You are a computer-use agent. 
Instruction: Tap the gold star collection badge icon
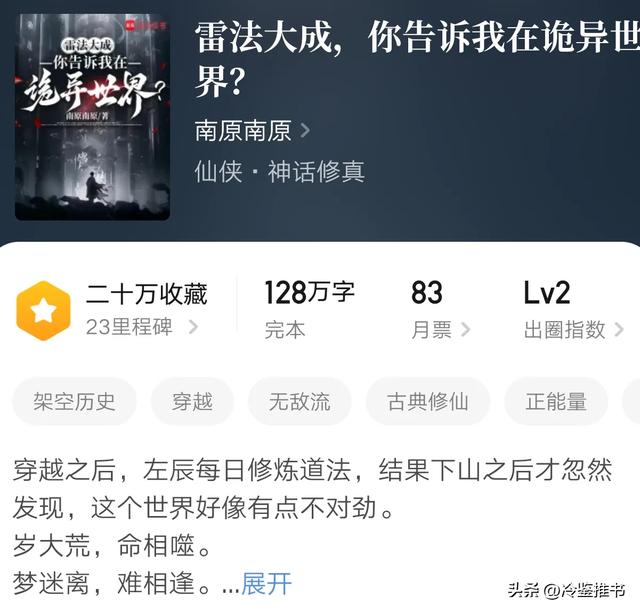43,311
